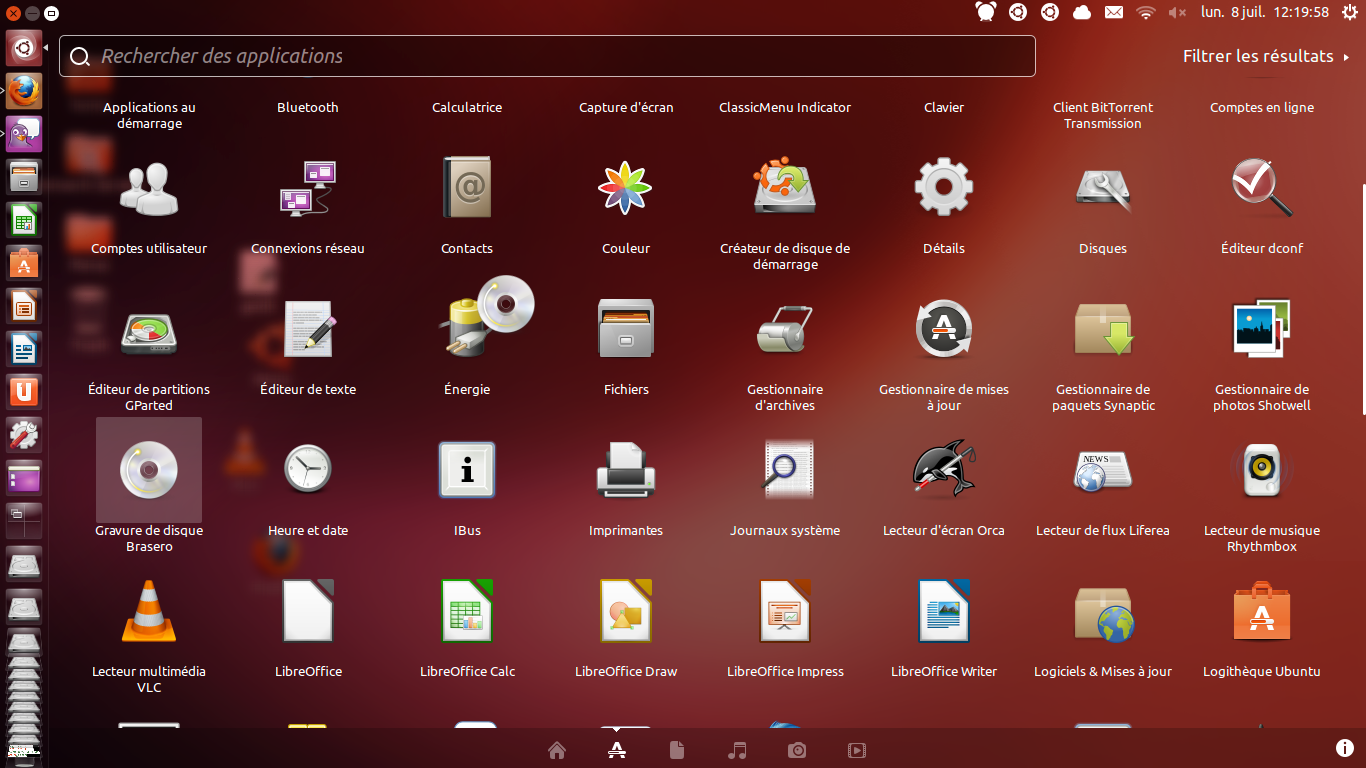Open the LibreOffice start center
Screen dimensions: 1366x768
coord(308,611)
